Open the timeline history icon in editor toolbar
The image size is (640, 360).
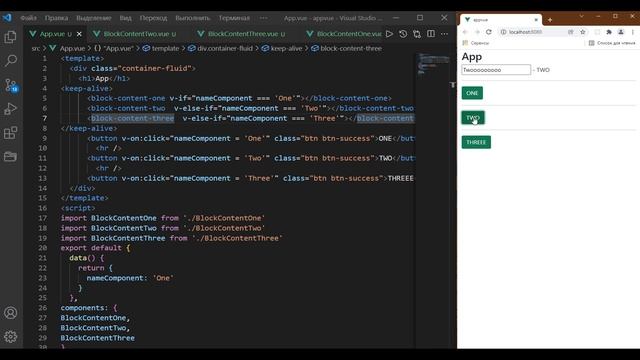pyautogui.click(x=403, y=34)
